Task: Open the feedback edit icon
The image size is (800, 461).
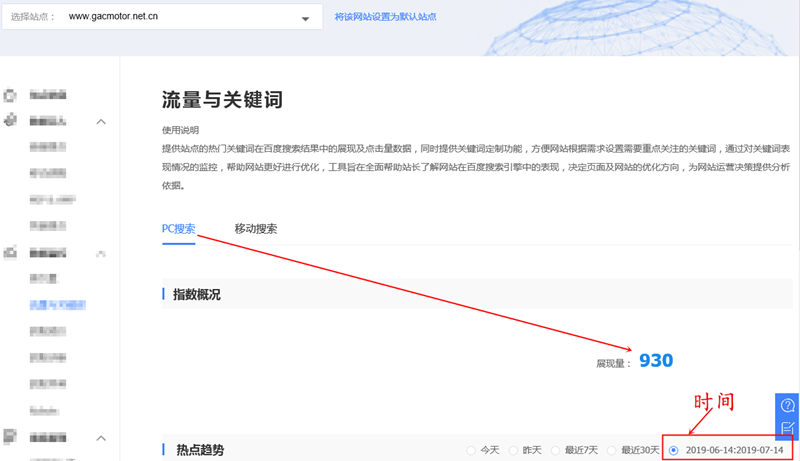Action: coord(787,428)
